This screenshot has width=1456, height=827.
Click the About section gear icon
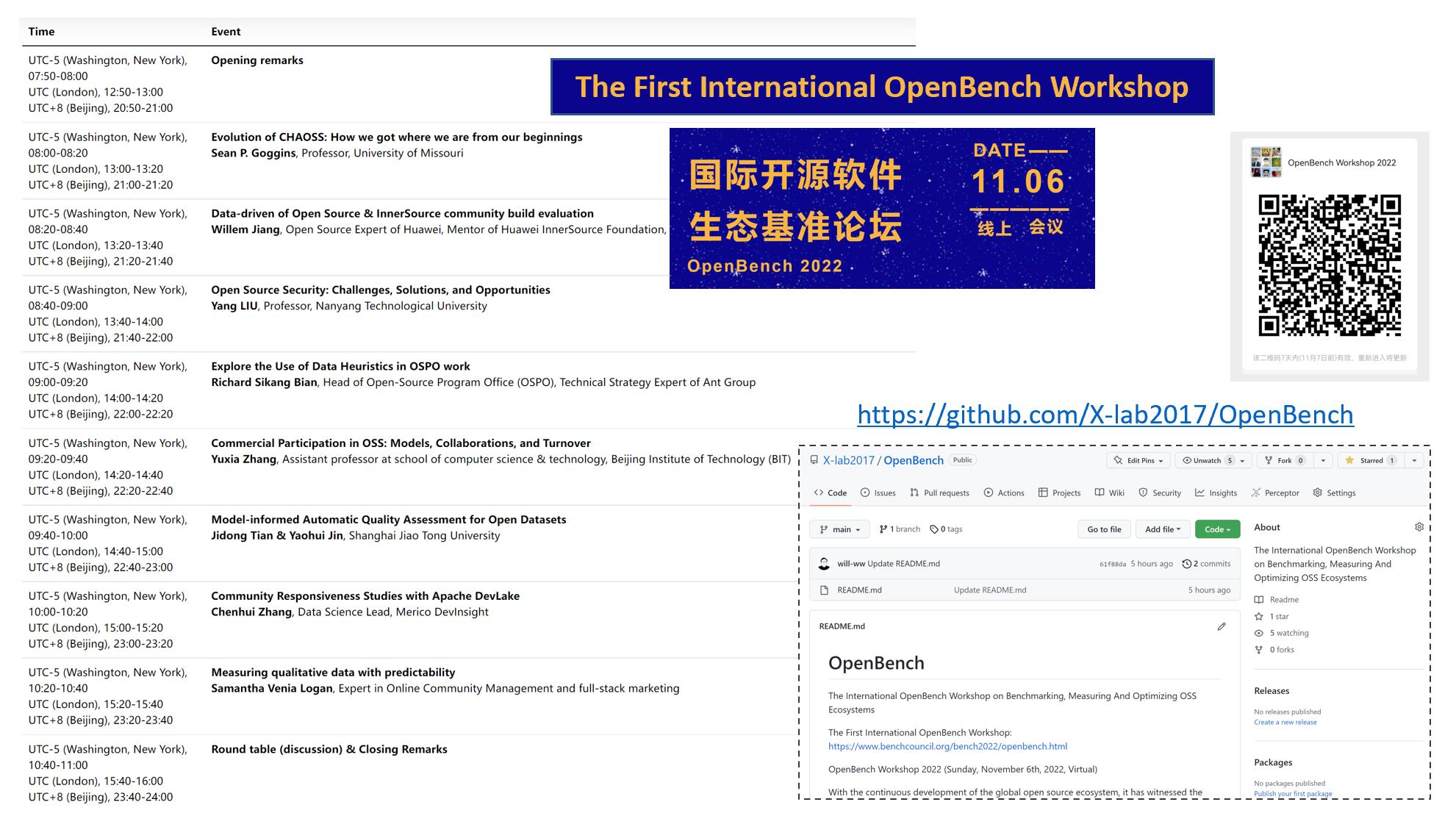(x=1419, y=527)
